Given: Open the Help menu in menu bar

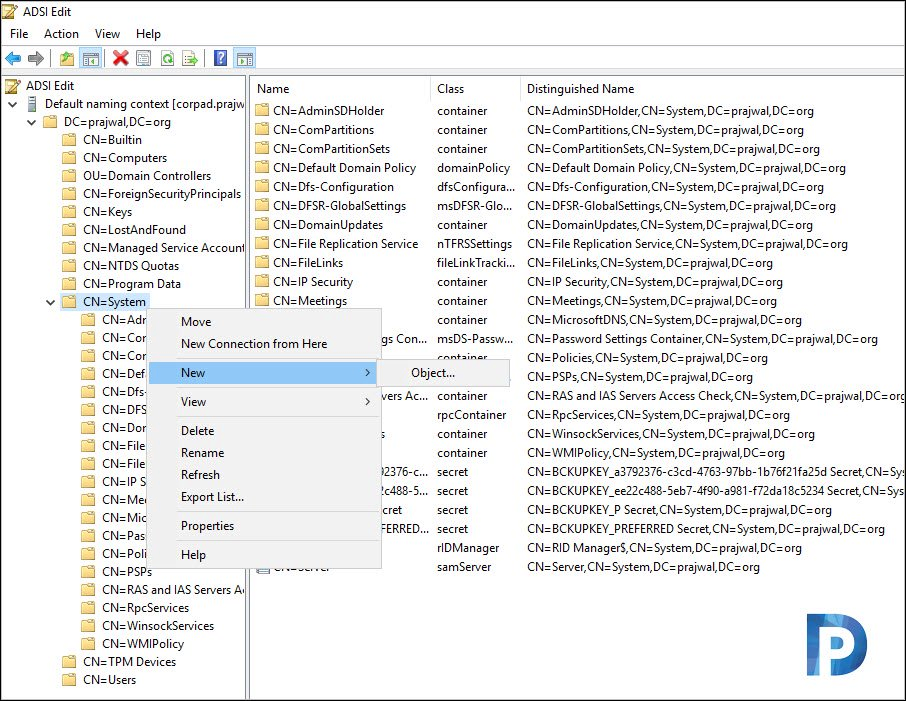Looking at the screenshot, I should [148, 34].
